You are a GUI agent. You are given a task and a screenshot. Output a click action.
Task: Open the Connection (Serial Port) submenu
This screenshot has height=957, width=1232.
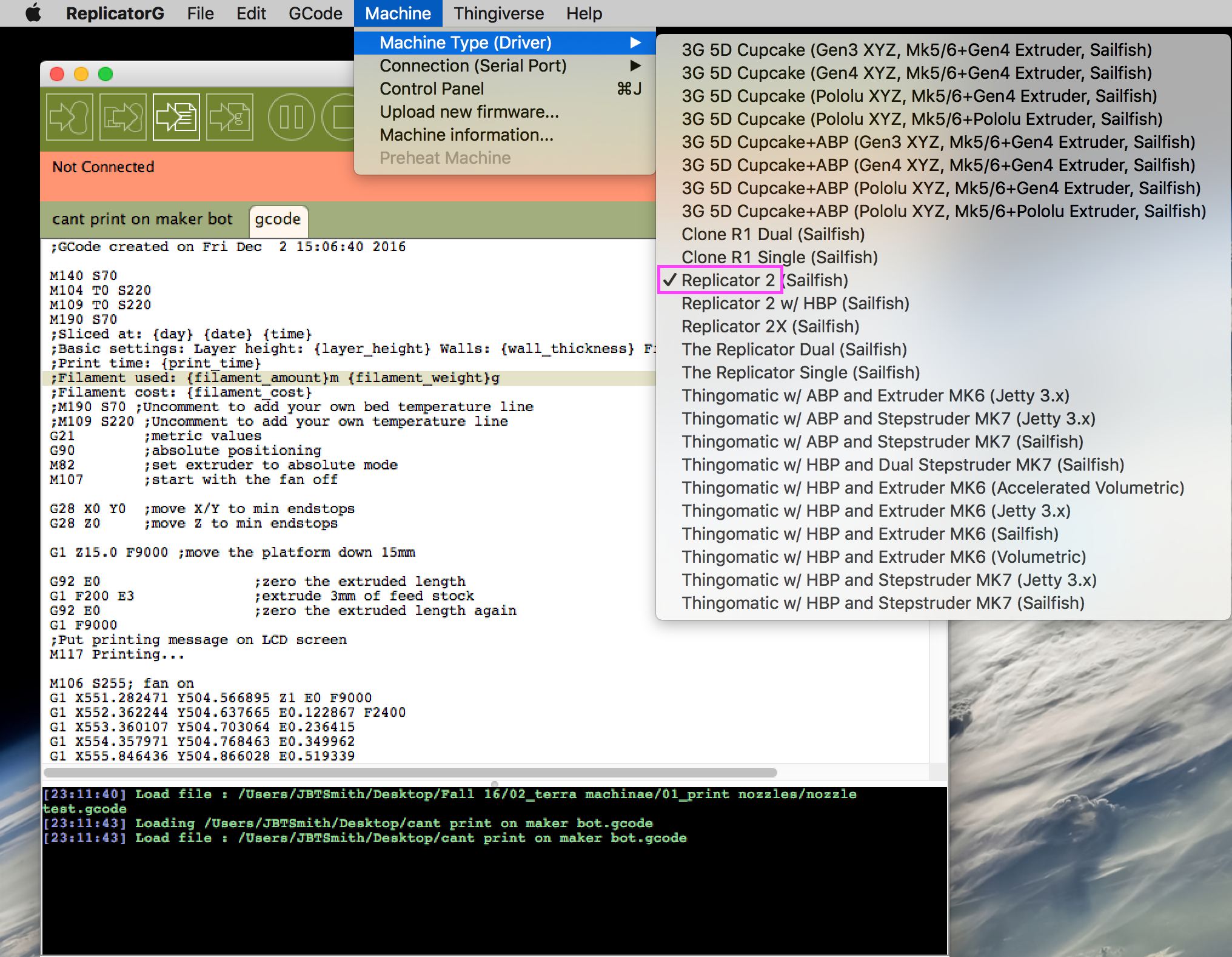pos(473,65)
